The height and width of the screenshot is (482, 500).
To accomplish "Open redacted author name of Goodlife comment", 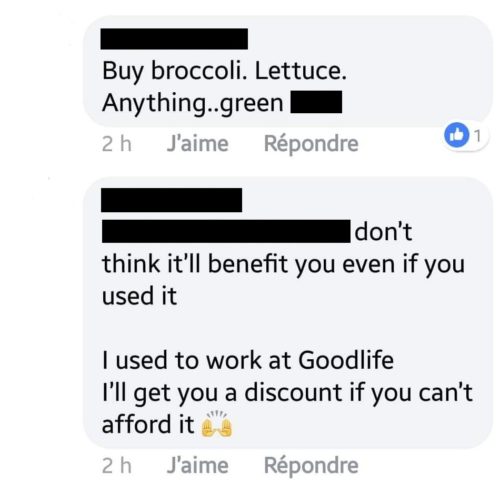I will 171,200.
